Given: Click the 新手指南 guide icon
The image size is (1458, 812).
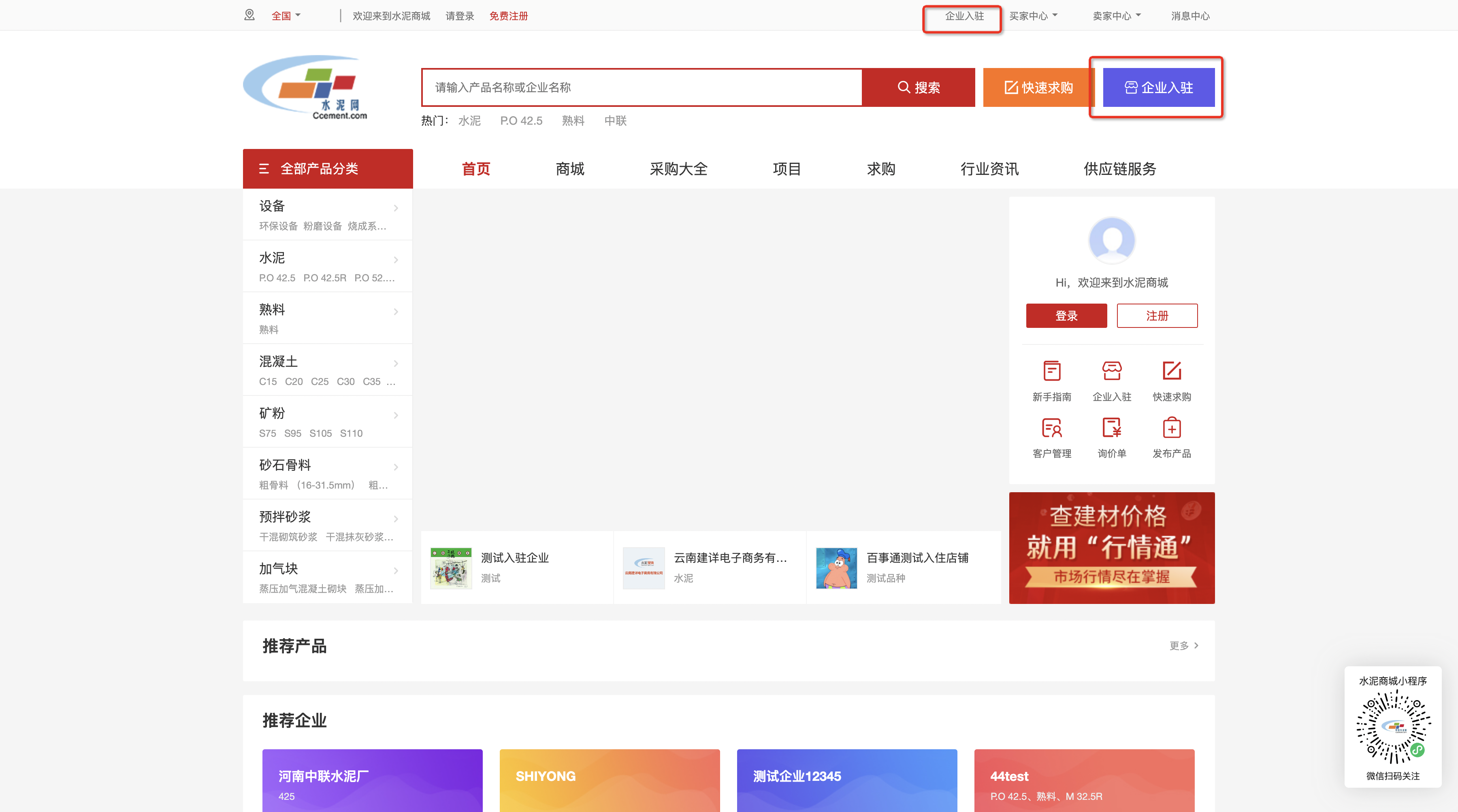Looking at the screenshot, I should click(1052, 371).
